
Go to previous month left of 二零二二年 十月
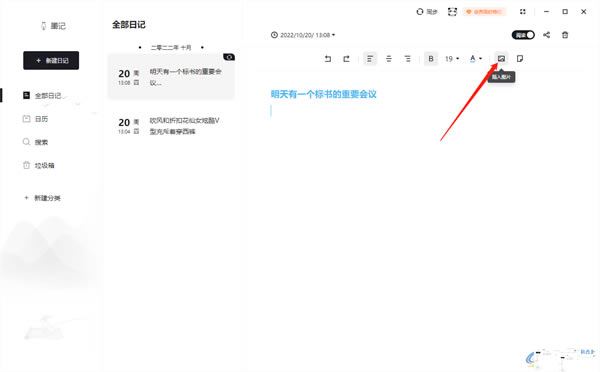click(140, 47)
